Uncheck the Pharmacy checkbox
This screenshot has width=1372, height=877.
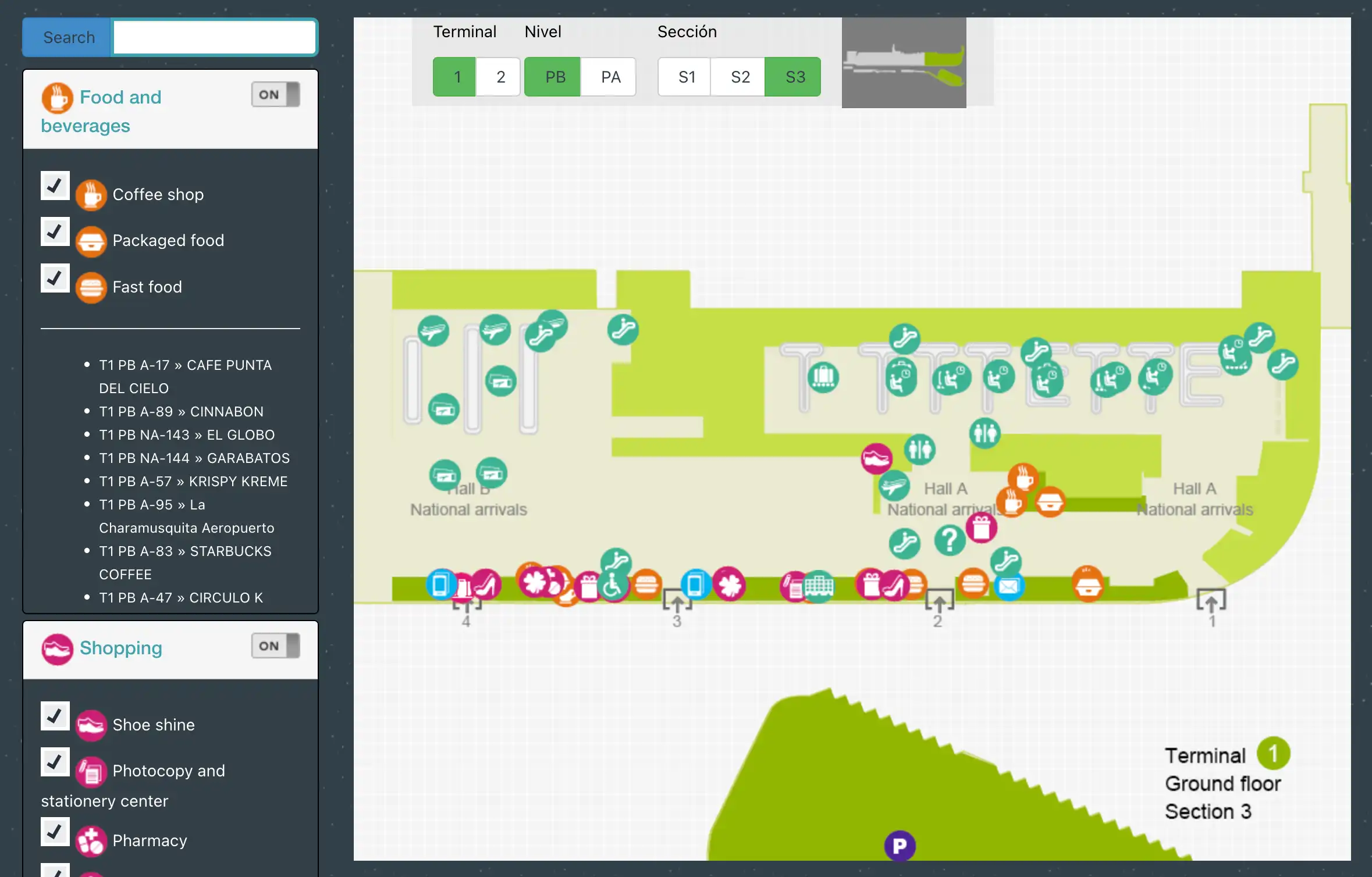pos(55,832)
